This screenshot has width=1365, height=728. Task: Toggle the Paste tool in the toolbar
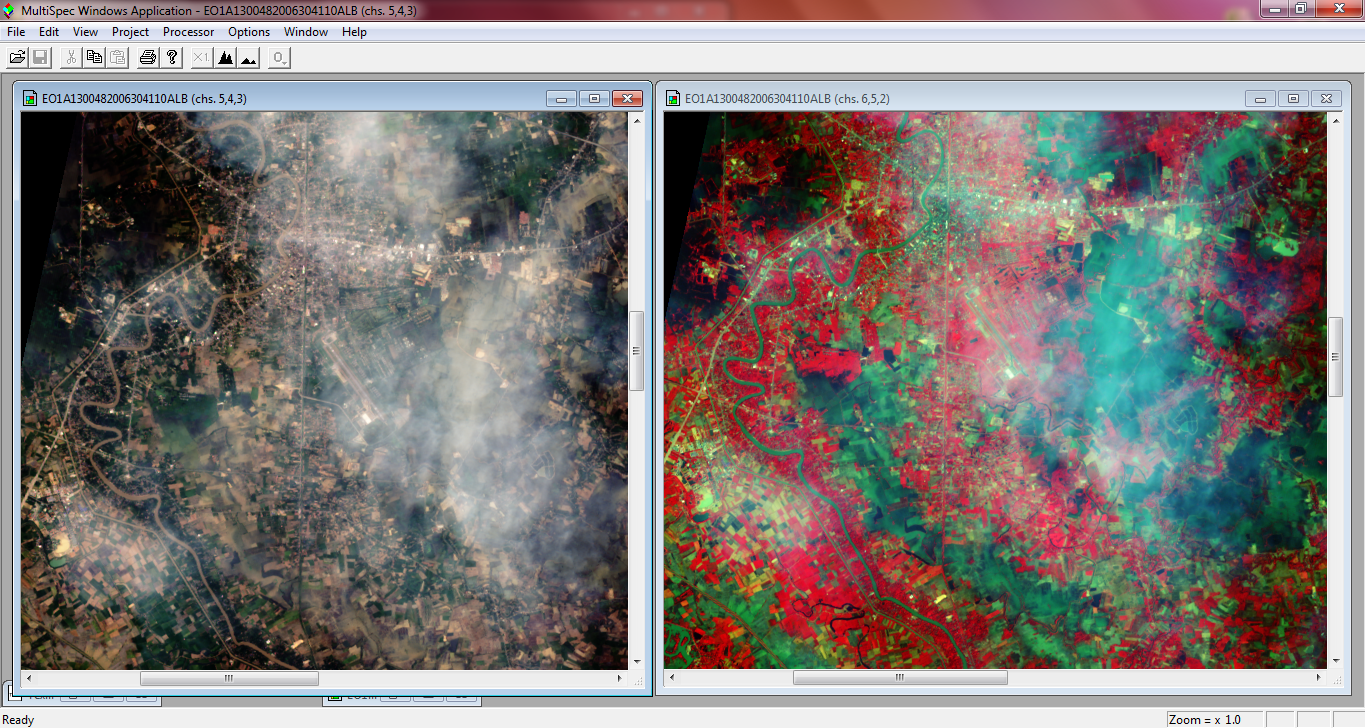tap(116, 57)
